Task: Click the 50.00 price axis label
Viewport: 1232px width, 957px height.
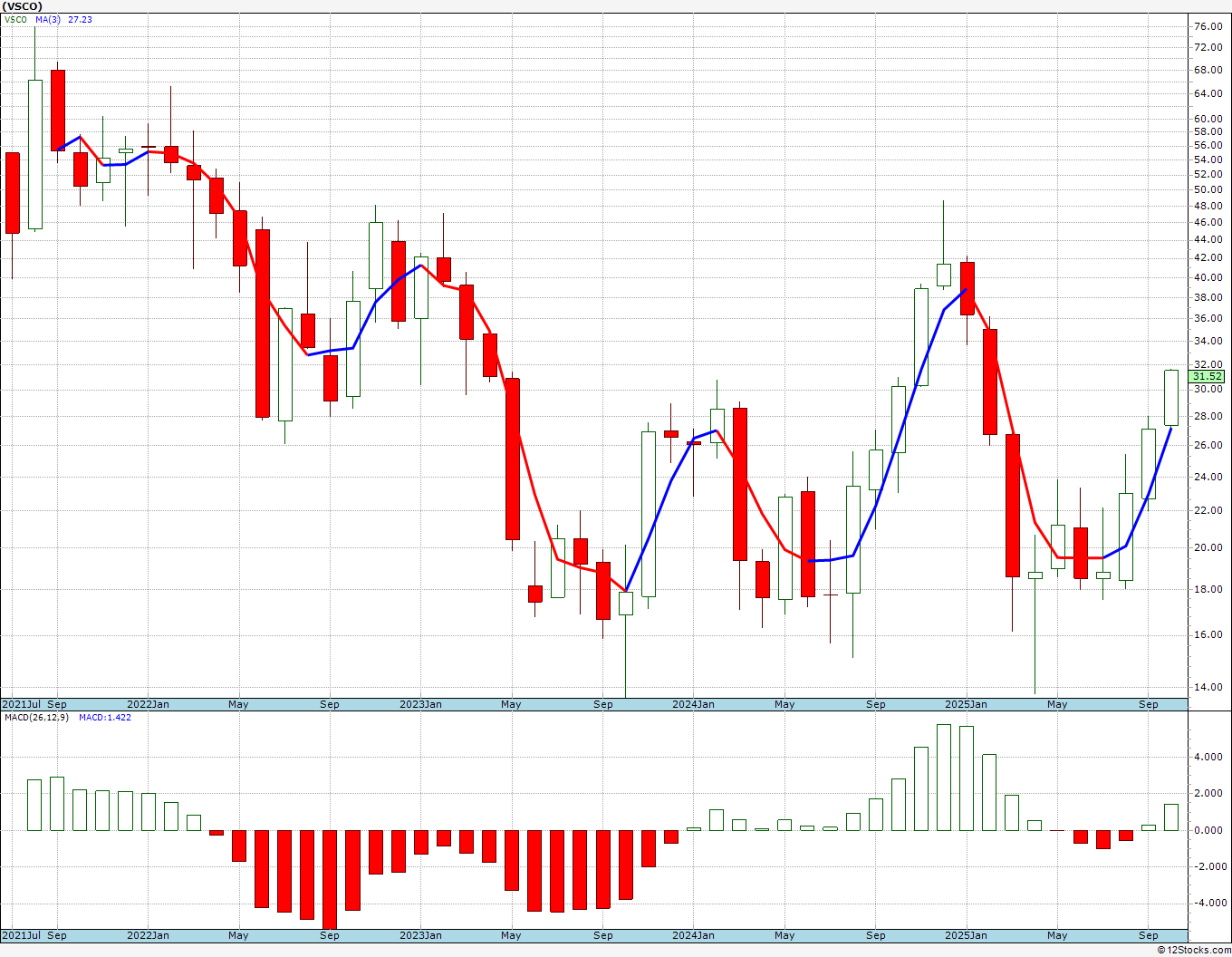Action: (1208, 189)
